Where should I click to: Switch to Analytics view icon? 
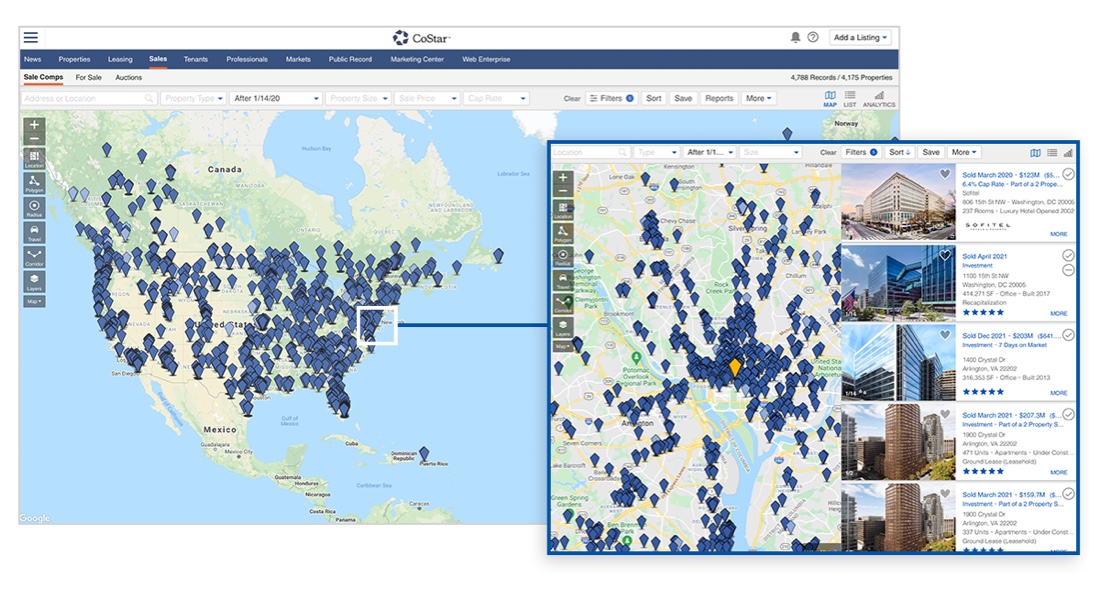pos(878,98)
